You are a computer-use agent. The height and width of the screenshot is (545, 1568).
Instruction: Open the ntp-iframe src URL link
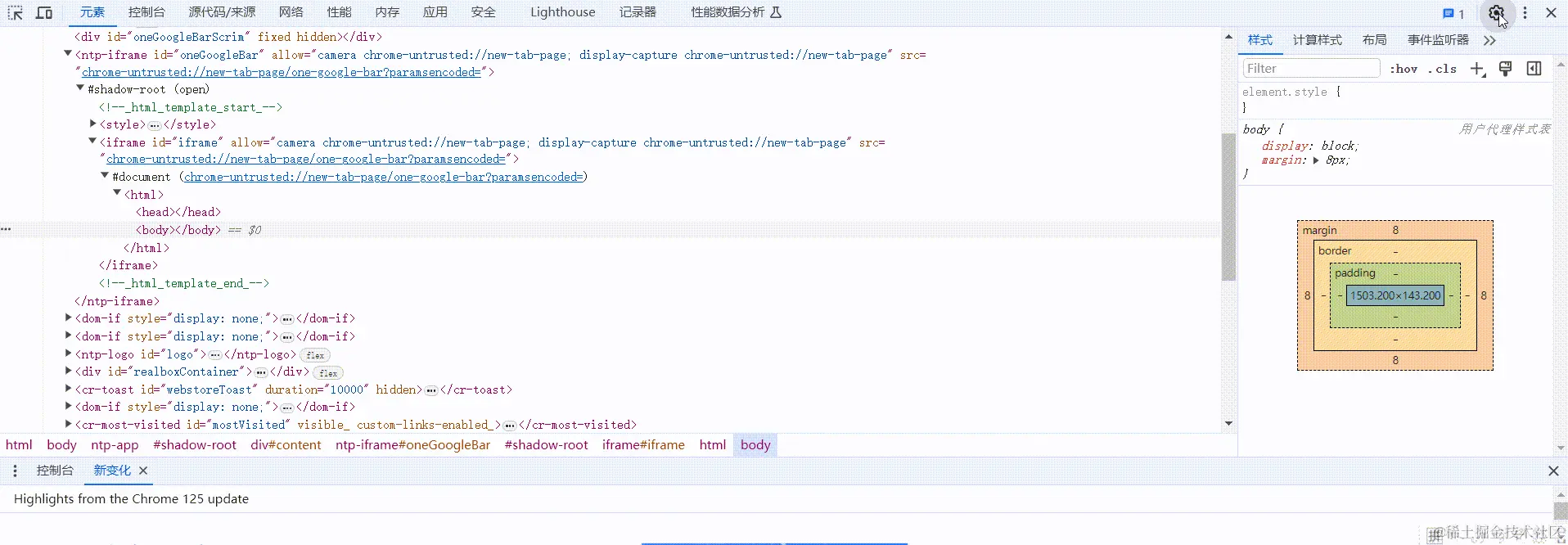282,72
